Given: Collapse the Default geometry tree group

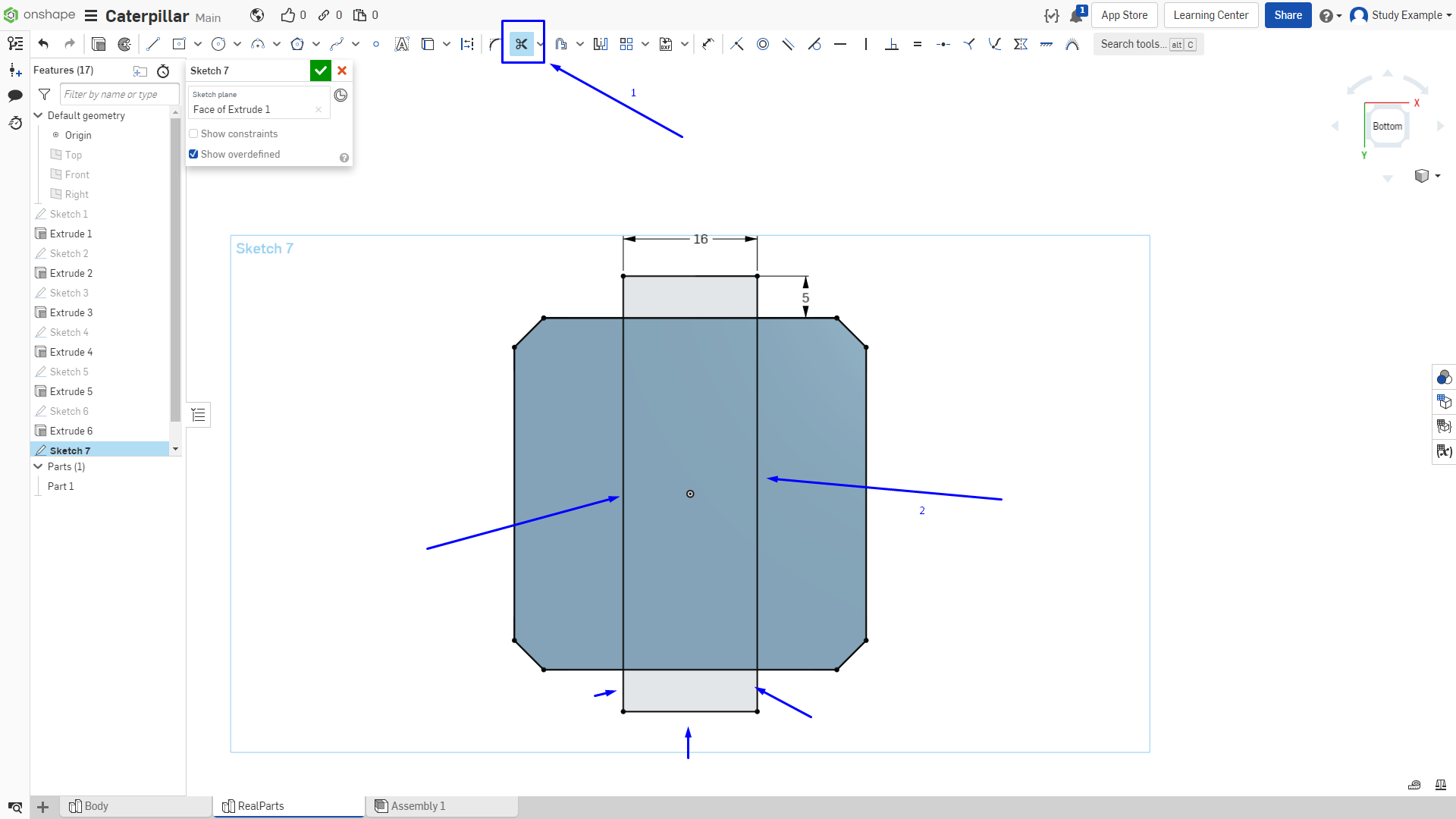Looking at the screenshot, I should (39, 115).
